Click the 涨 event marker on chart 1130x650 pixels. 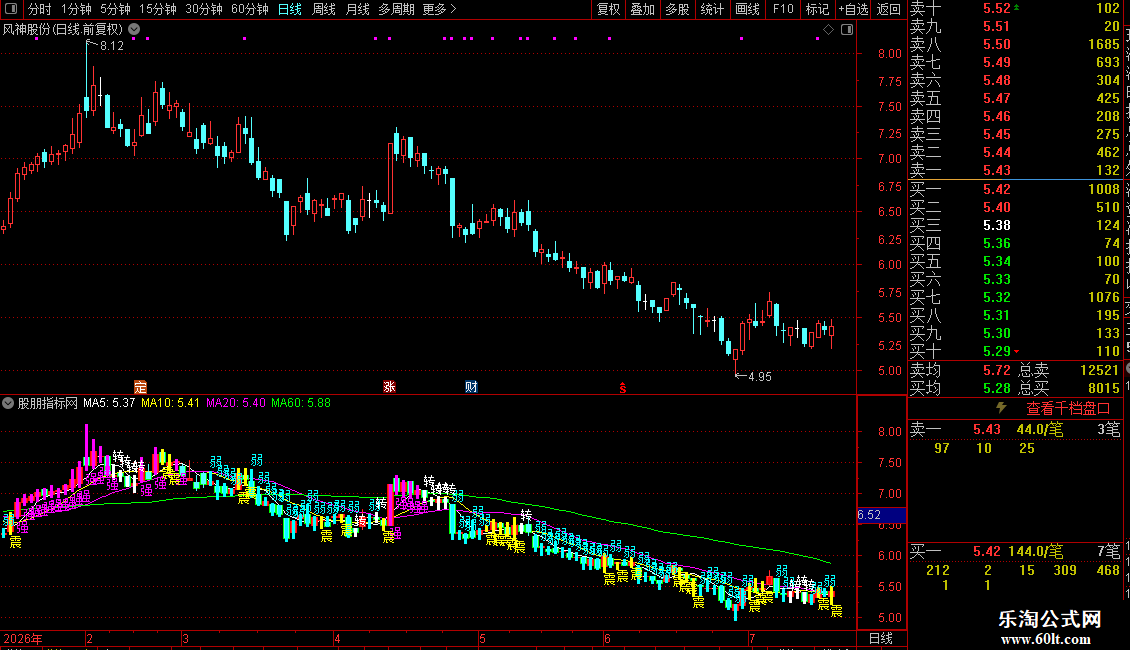click(x=389, y=387)
